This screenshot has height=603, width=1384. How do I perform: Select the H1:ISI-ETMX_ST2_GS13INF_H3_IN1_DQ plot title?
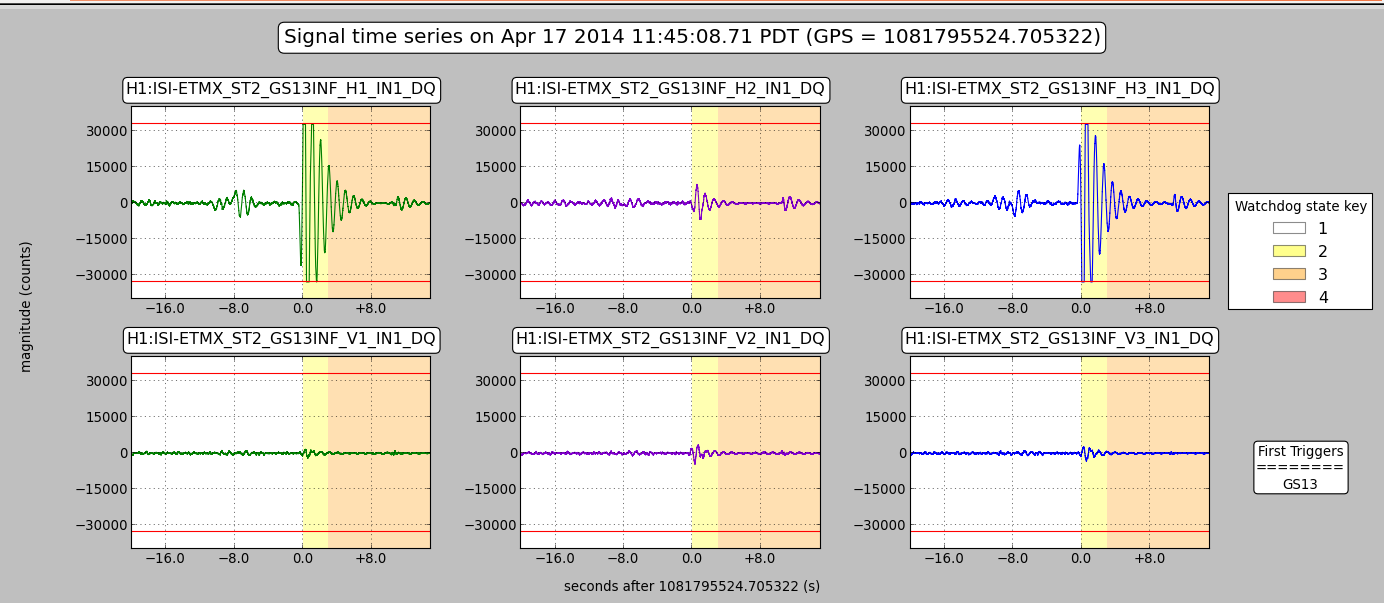pos(1060,90)
